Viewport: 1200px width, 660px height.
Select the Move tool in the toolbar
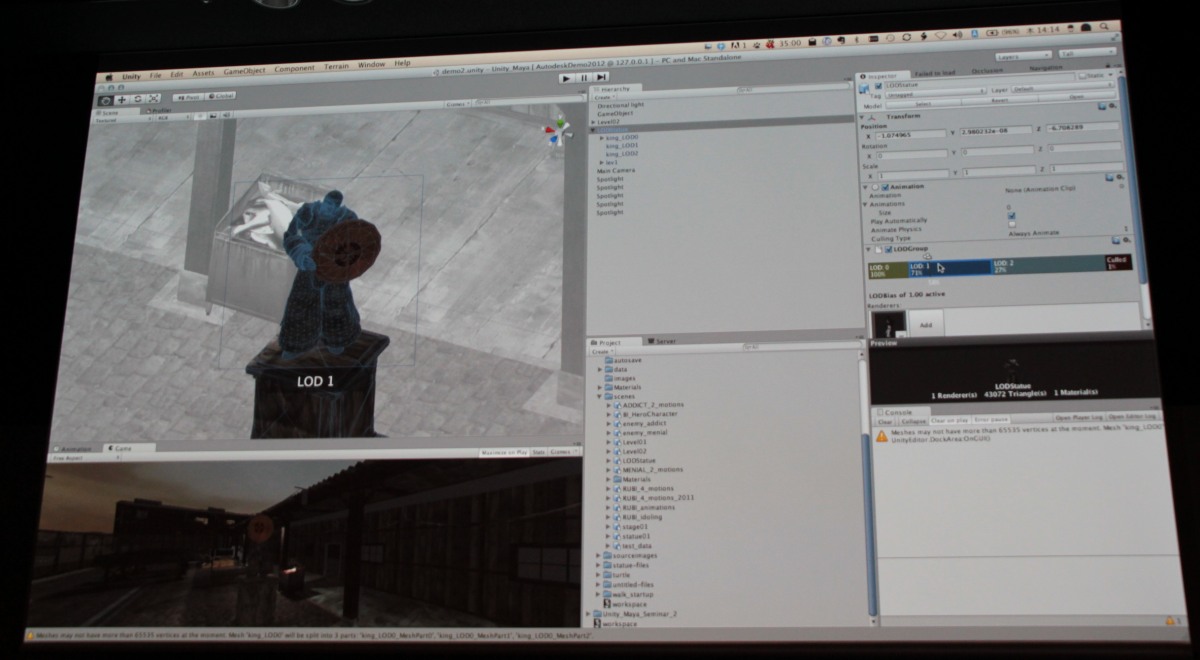tap(122, 99)
